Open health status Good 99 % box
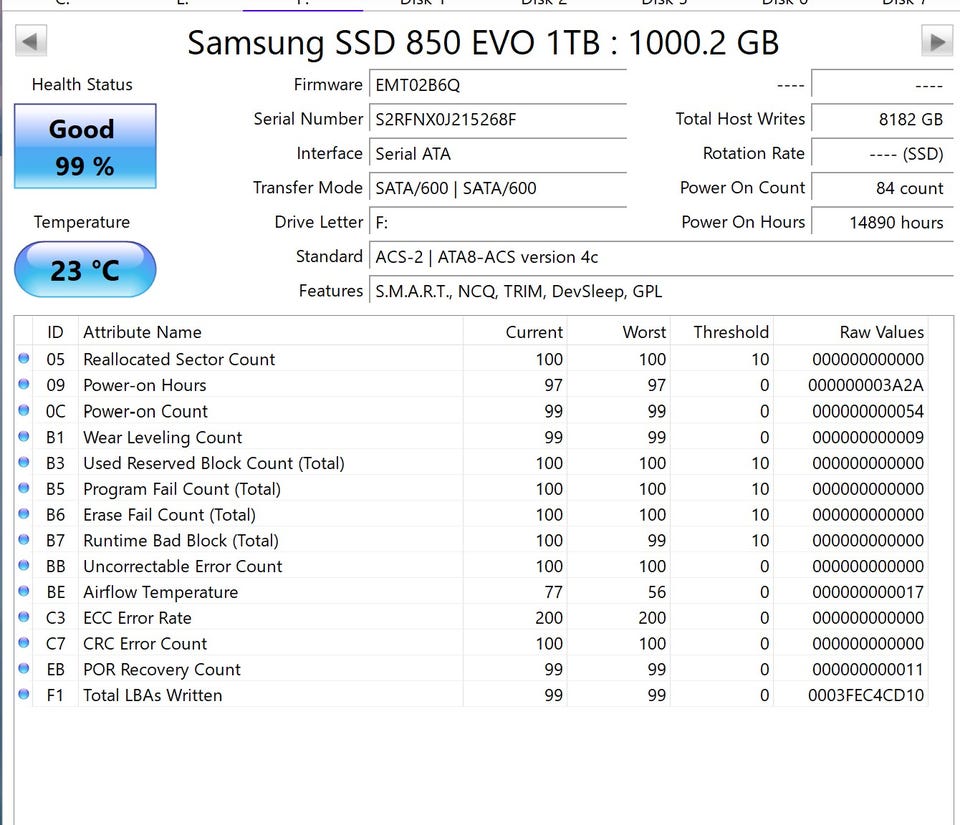 [85, 146]
